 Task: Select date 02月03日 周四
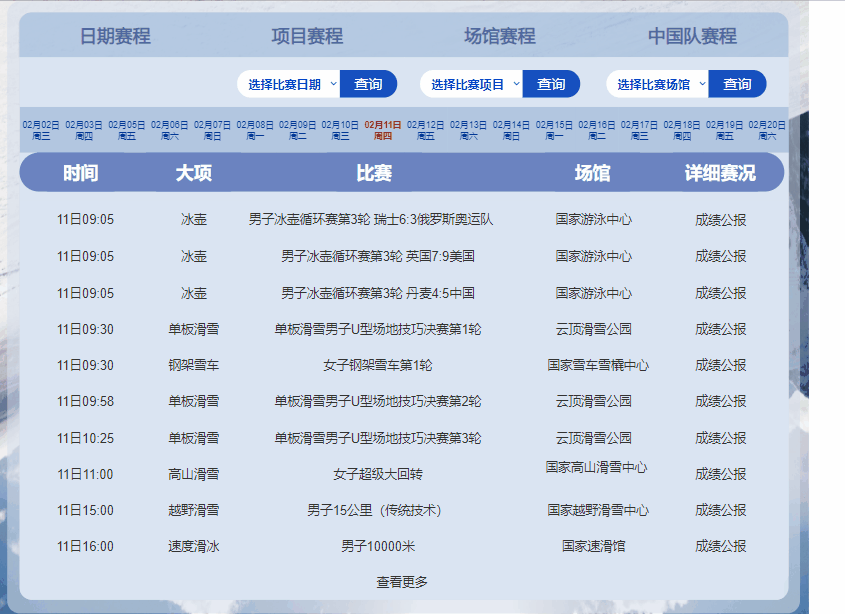tap(84, 130)
